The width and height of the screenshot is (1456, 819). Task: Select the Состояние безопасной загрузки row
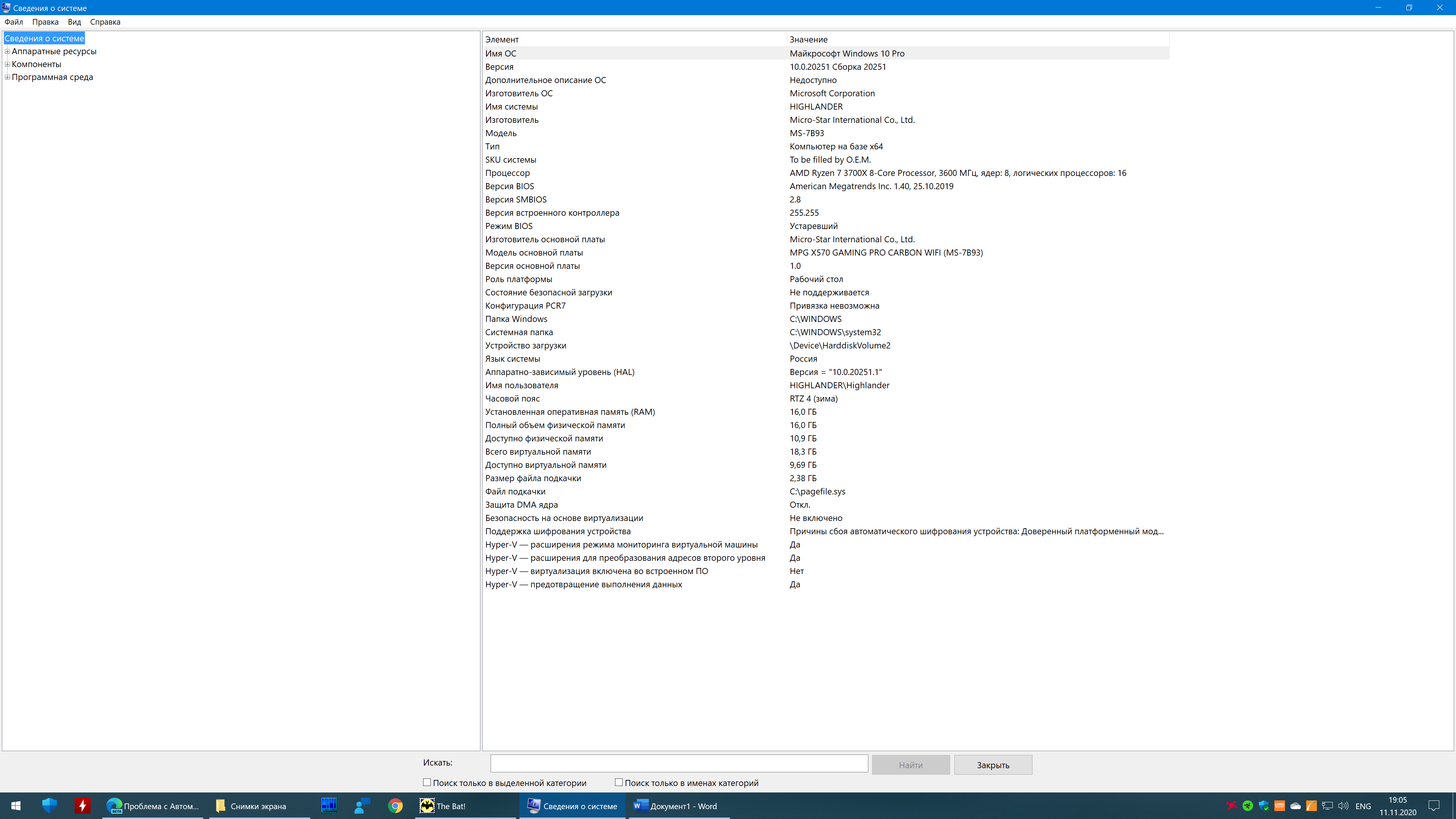(826, 292)
